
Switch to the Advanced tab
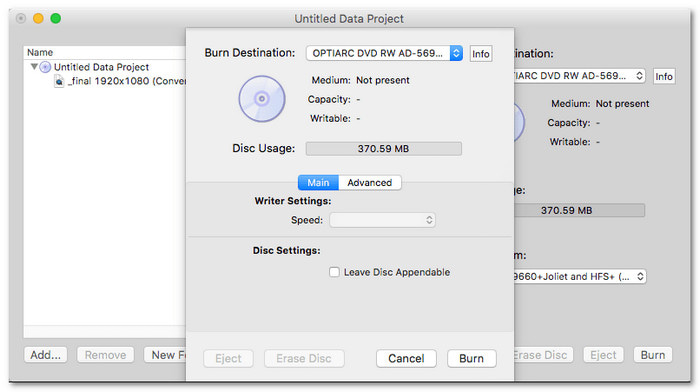pos(370,183)
